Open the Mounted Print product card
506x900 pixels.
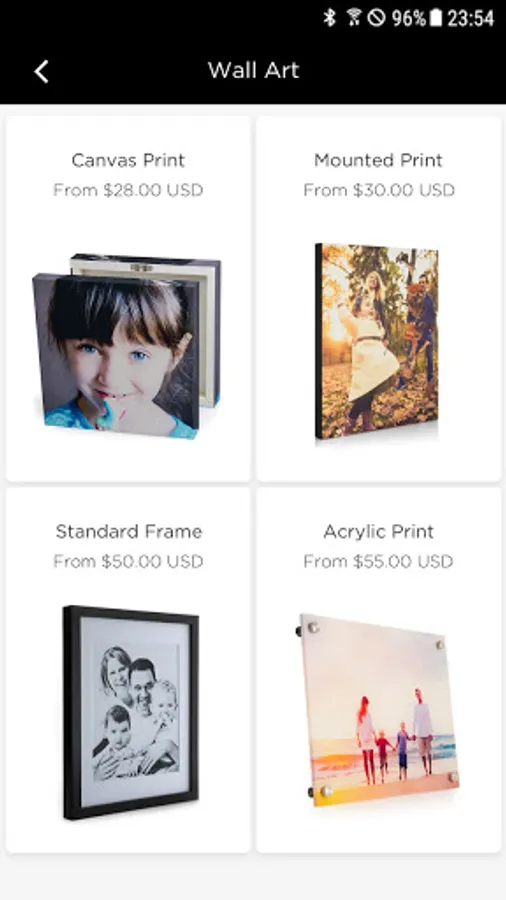pos(379,298)
